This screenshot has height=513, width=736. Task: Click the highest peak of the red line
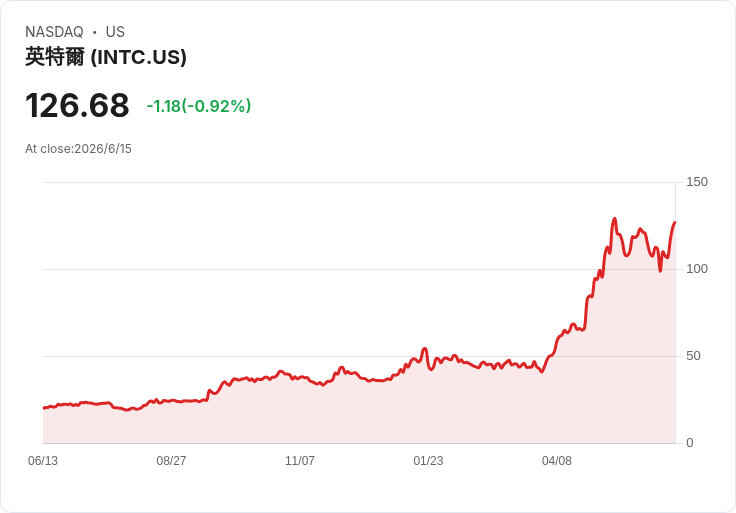(614, 219)
